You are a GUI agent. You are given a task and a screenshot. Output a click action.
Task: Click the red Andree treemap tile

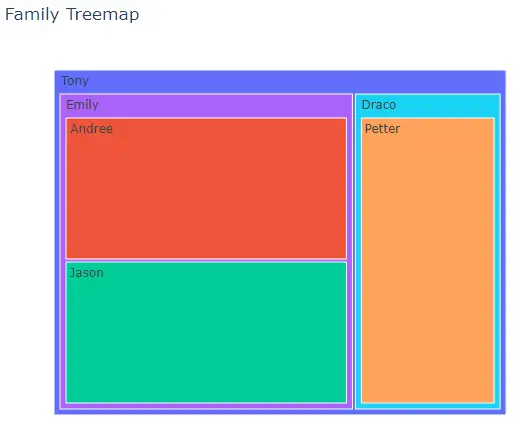[206, 188]
